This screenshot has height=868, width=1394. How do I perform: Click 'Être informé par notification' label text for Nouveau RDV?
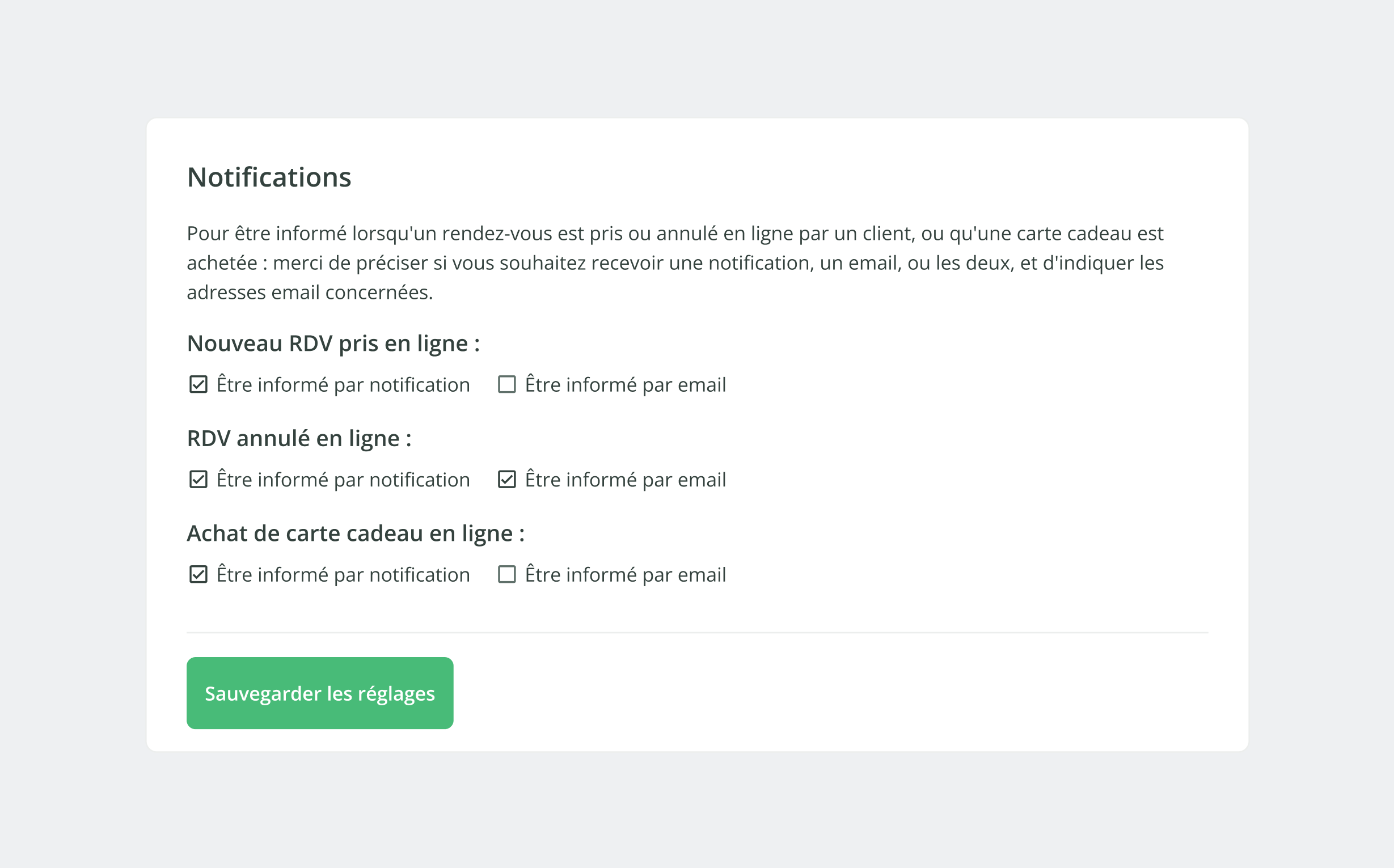coord(343,384)
